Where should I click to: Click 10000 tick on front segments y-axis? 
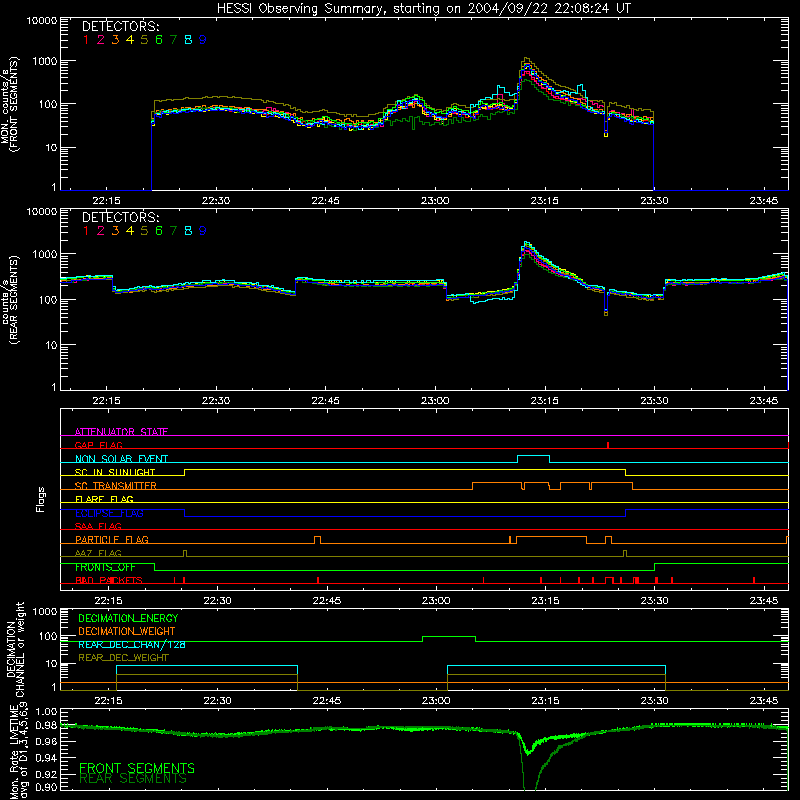(x=42, y=20)
